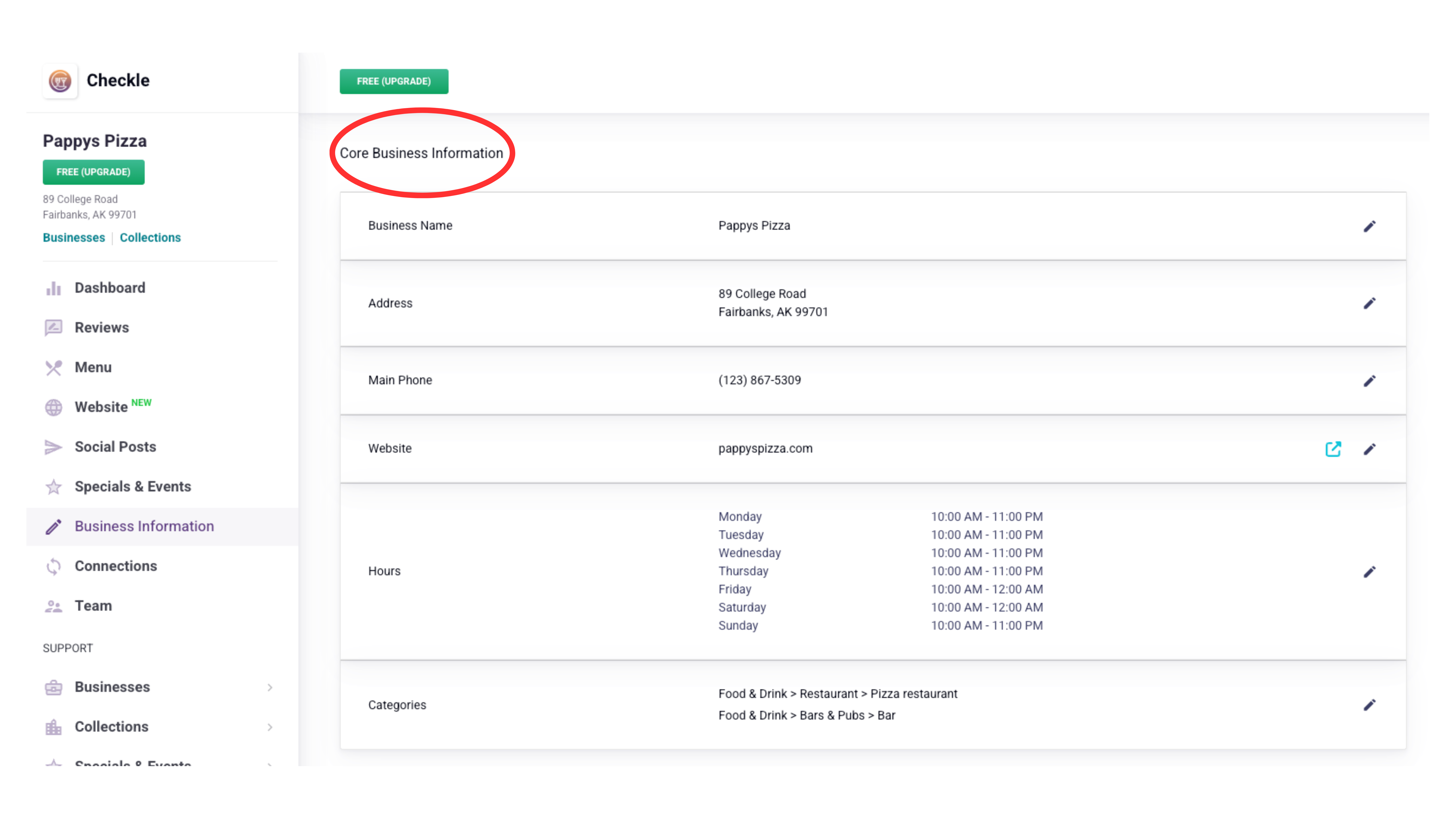The height and width of the screenshot is (819, 1456).
Task: Click the Pizza restaurant category line
Action: 838,694
